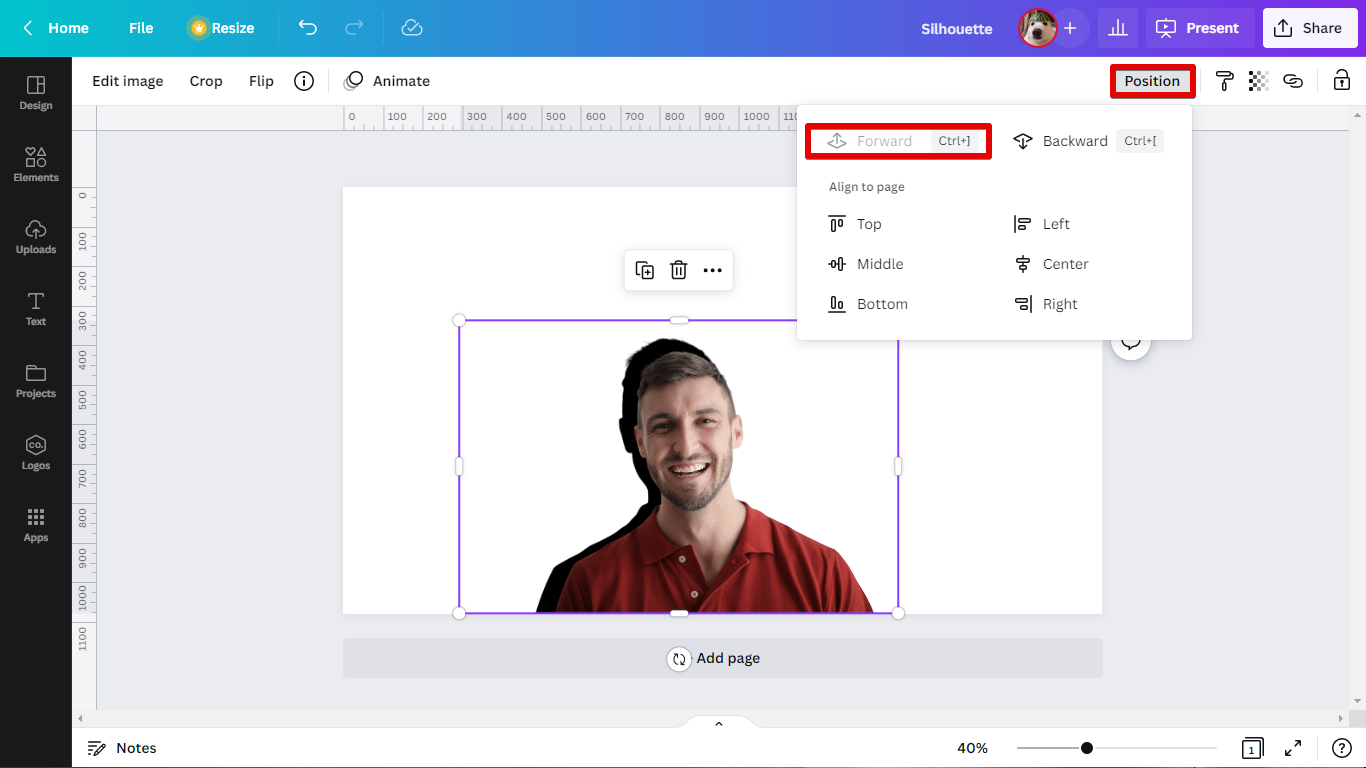Open the Uploads panel

36,236
